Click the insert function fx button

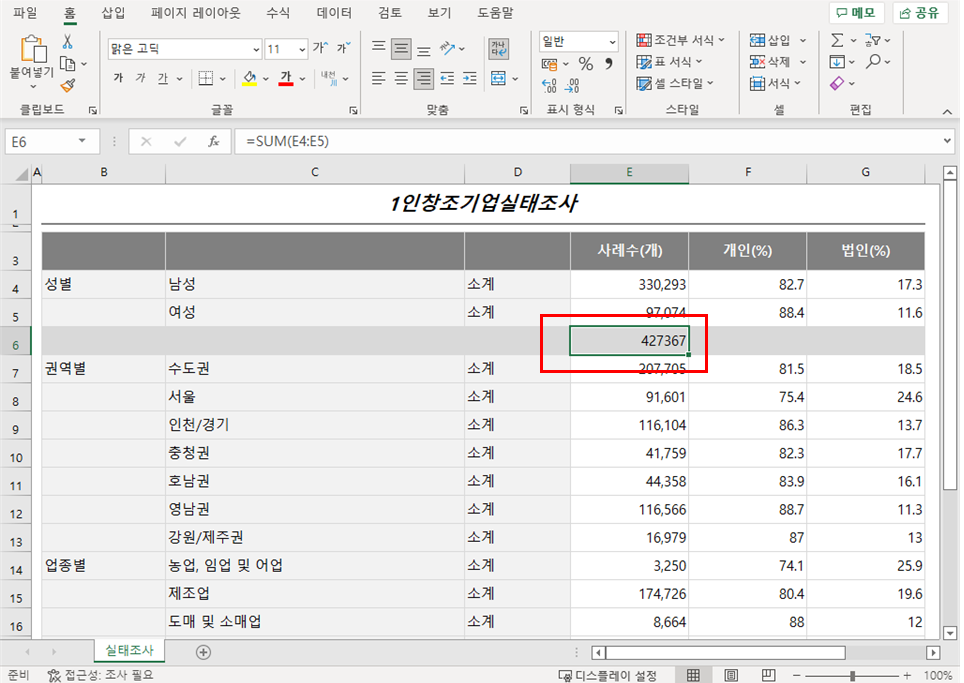point(213,141)
